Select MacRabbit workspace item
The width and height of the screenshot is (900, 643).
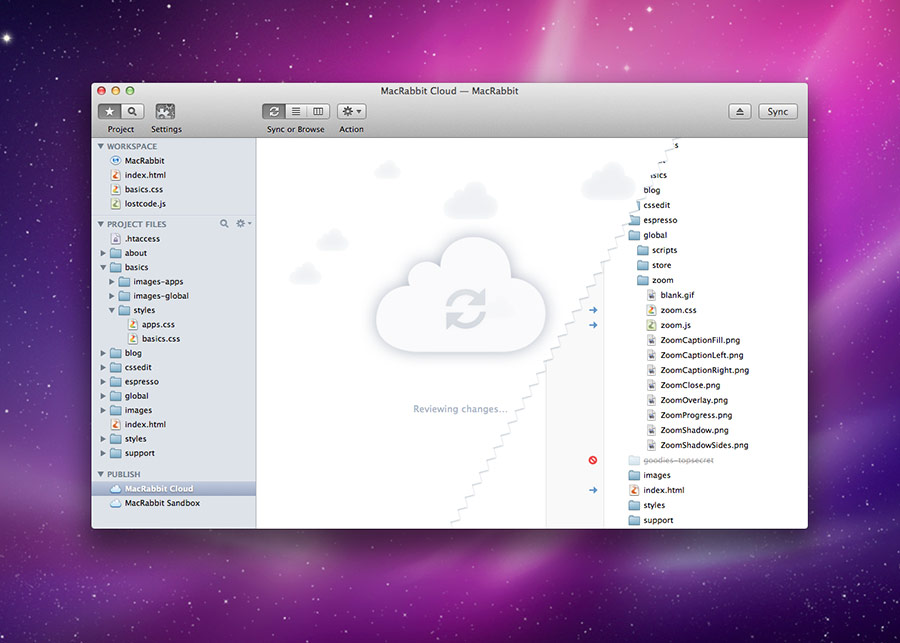[x=173, y=161]
